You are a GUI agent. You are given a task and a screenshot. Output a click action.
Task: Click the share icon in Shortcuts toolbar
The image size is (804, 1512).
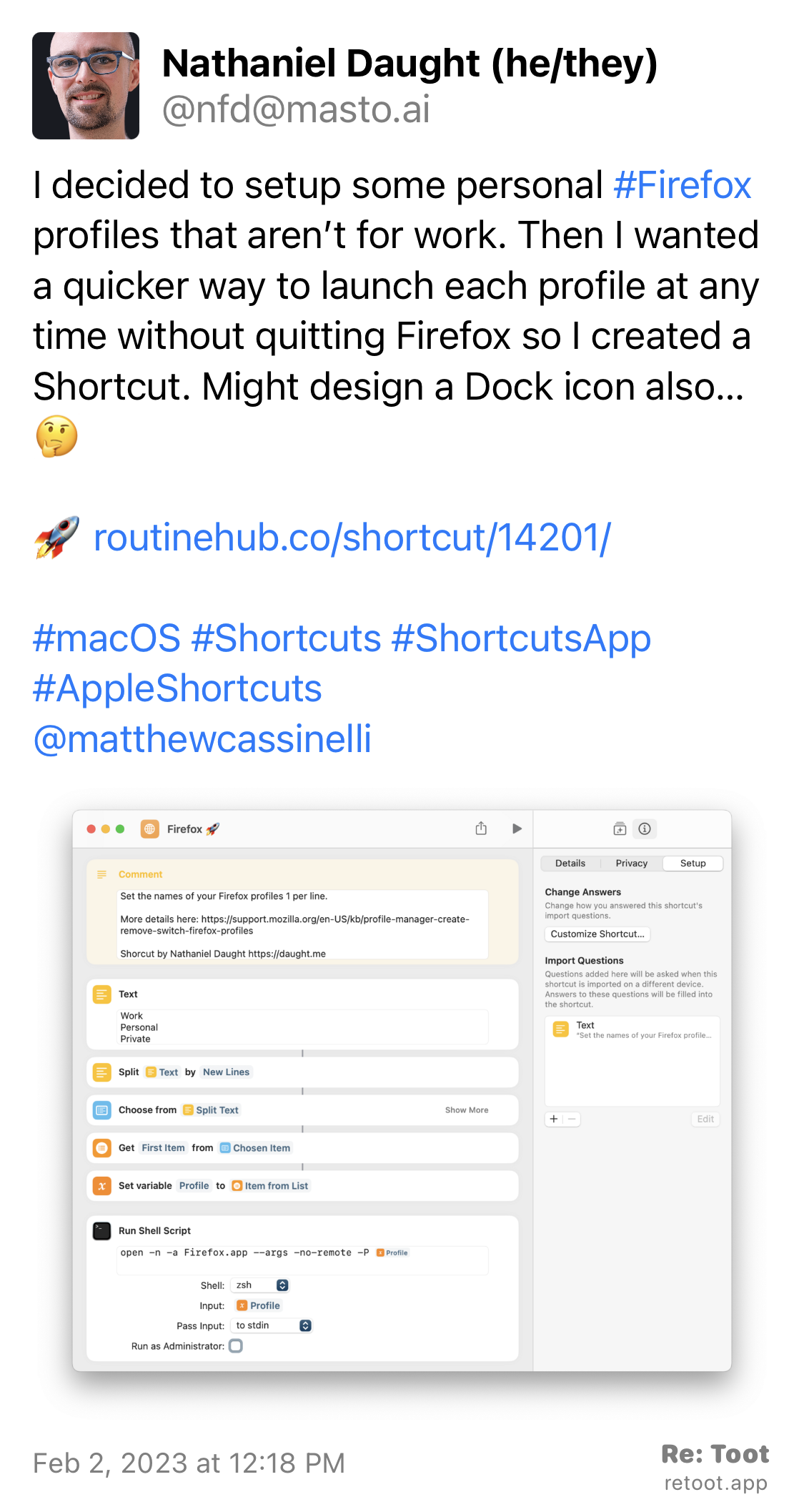tap(481, 828)
